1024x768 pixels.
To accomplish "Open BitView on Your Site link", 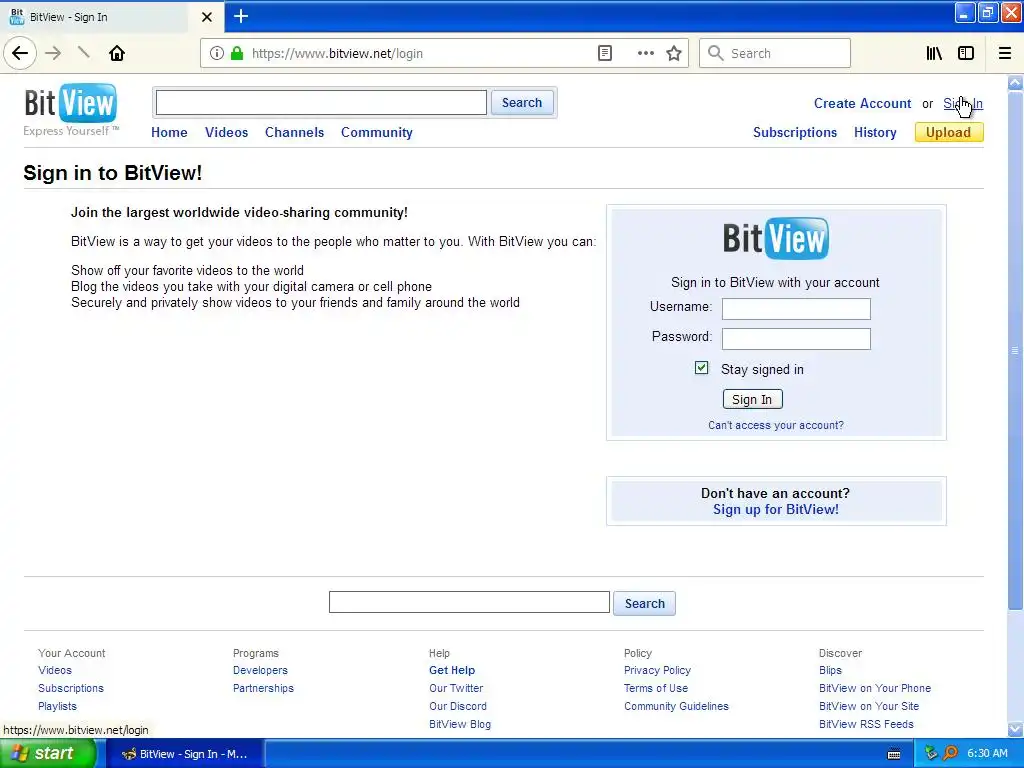I will (869, 706).
